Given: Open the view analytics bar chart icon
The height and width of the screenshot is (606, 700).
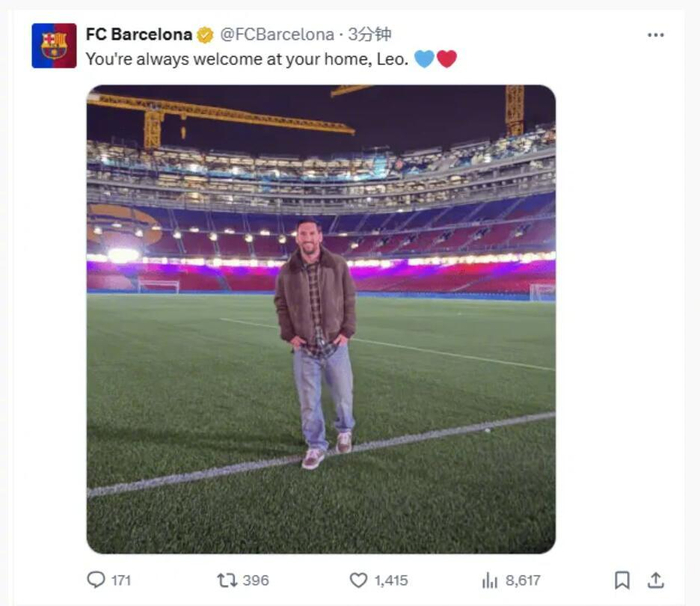Looking at the screenshot, I should pyautogui.click(x=490, y=580).
